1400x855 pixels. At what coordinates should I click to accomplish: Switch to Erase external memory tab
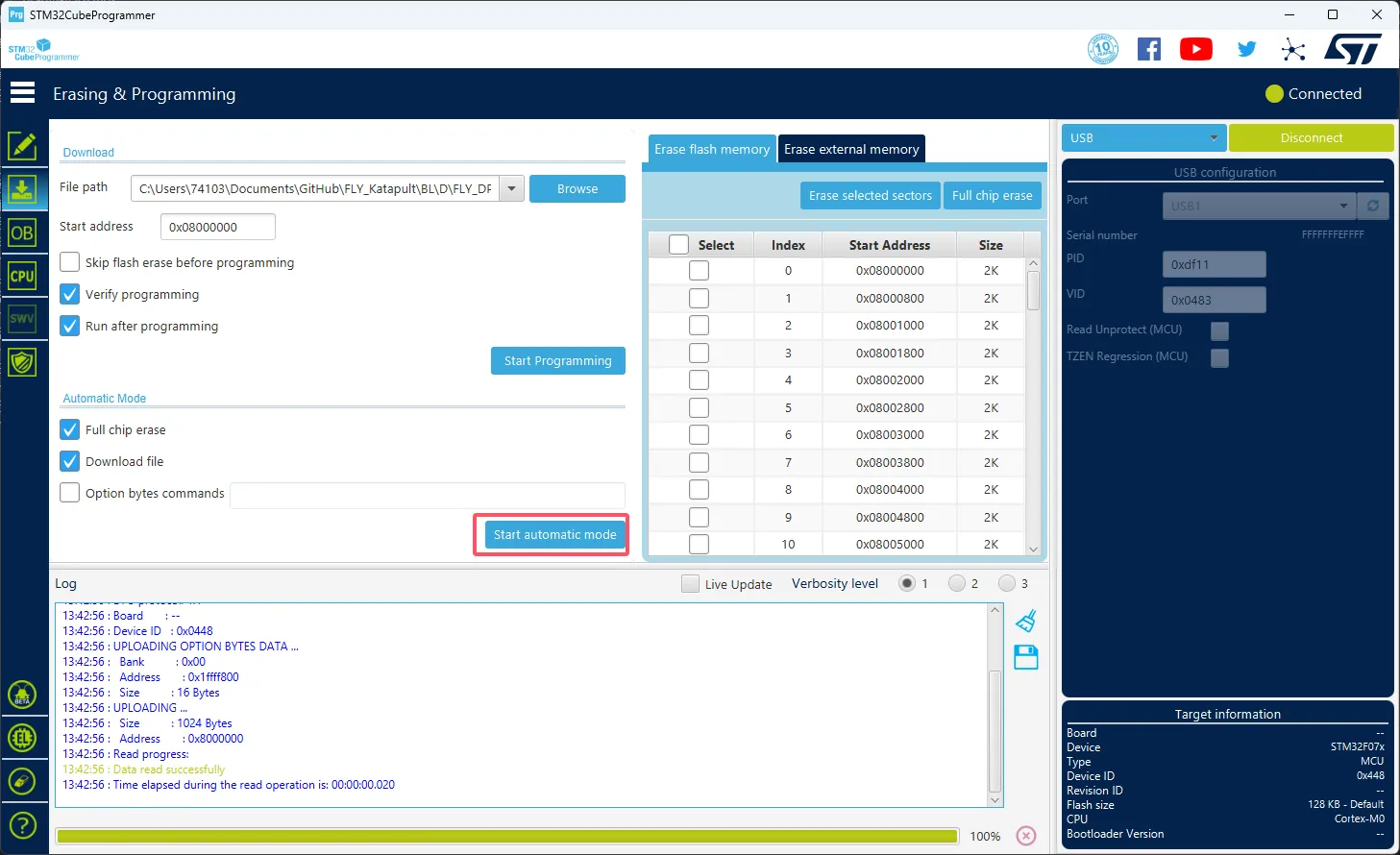click(851, 149)
